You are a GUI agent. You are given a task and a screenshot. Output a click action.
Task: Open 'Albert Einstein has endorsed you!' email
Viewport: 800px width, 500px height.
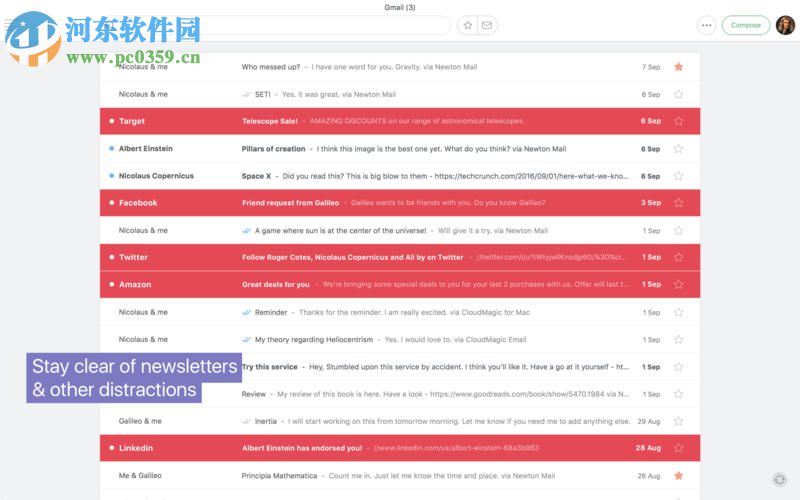pyautogui.click(x=400, y=448)
